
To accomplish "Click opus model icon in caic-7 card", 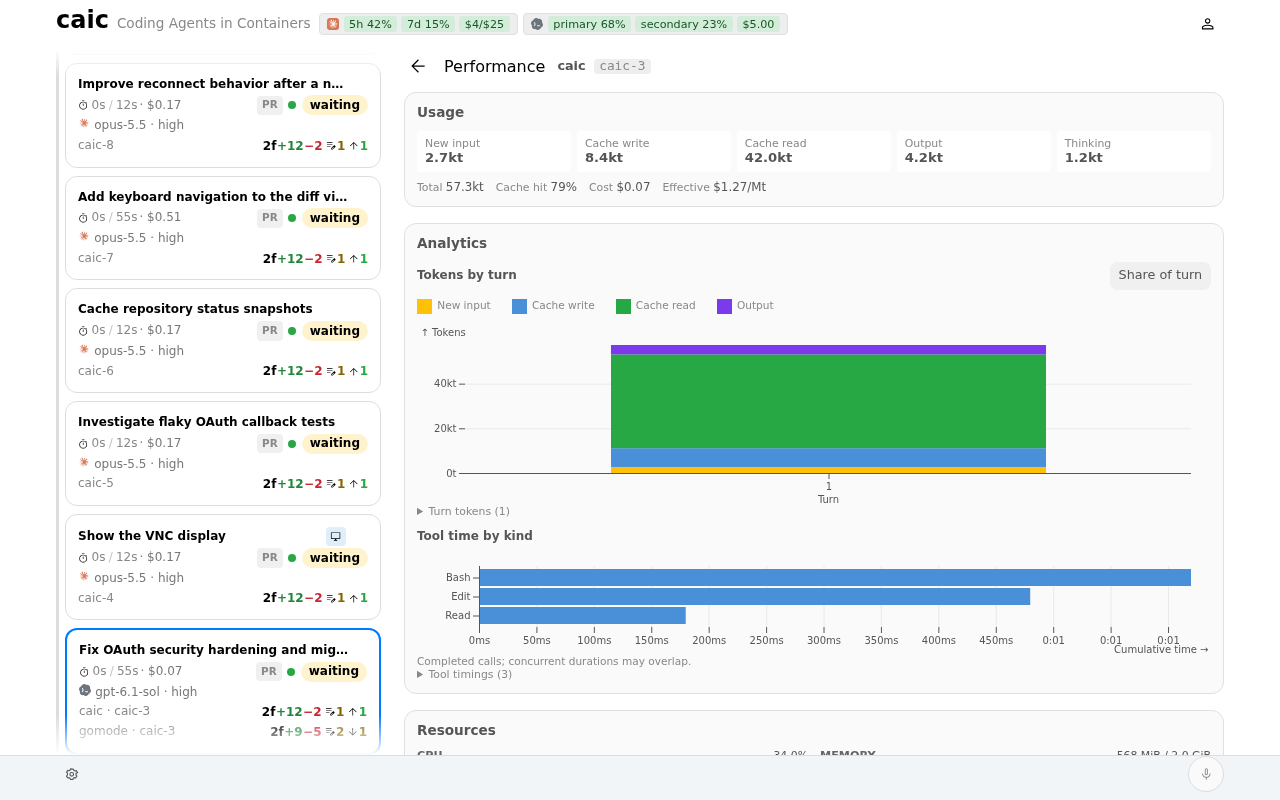I will point(84,237).
